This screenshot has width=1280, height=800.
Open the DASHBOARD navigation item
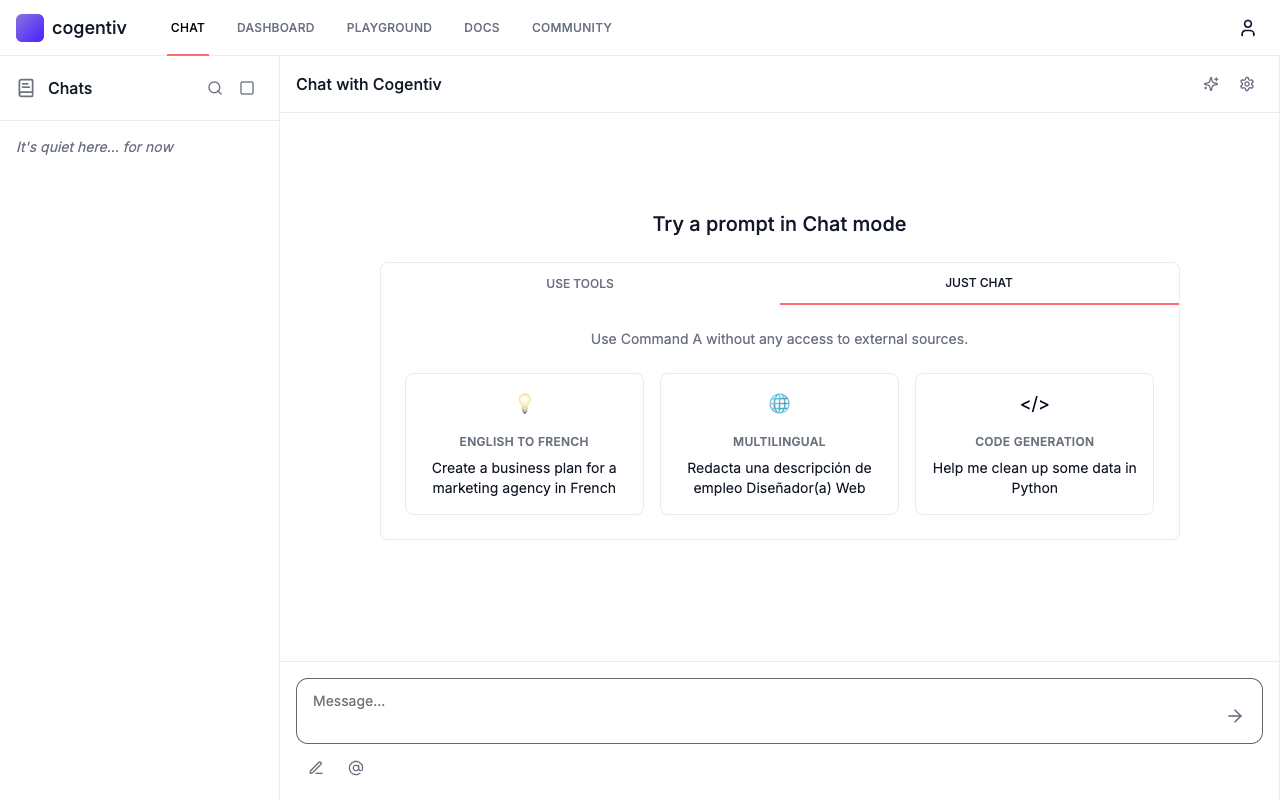[x=275, y=27]
